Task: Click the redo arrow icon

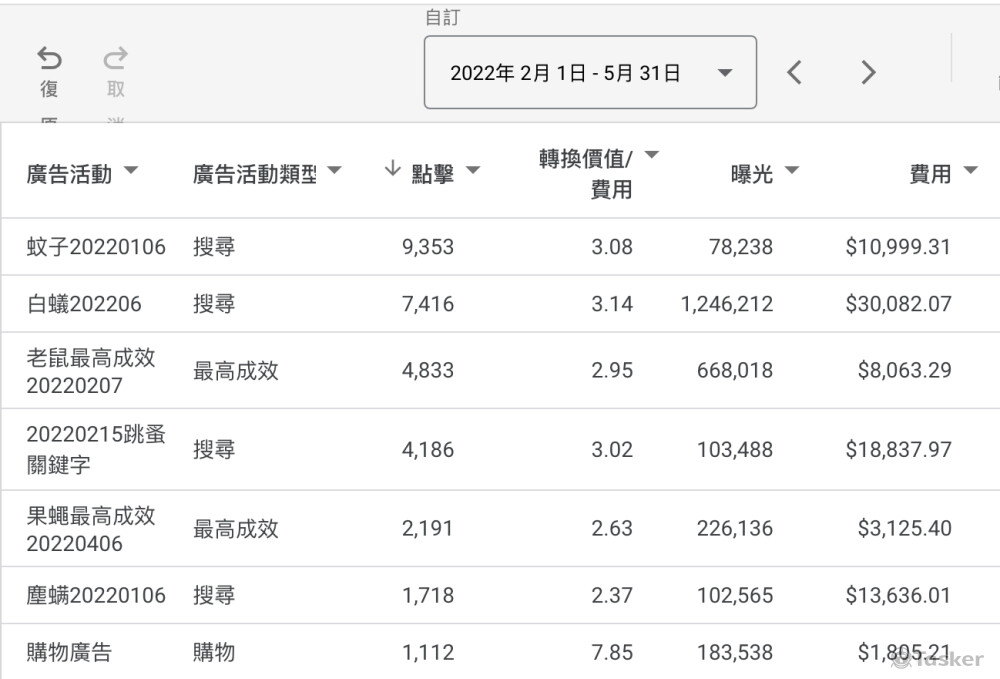Action: pos(116,59)
